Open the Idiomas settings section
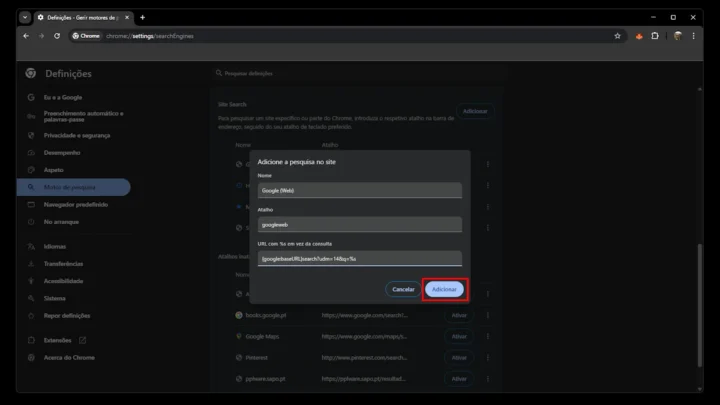Viewport: 720px width, 405px height. pyautogui.click(x=56, y=246)
